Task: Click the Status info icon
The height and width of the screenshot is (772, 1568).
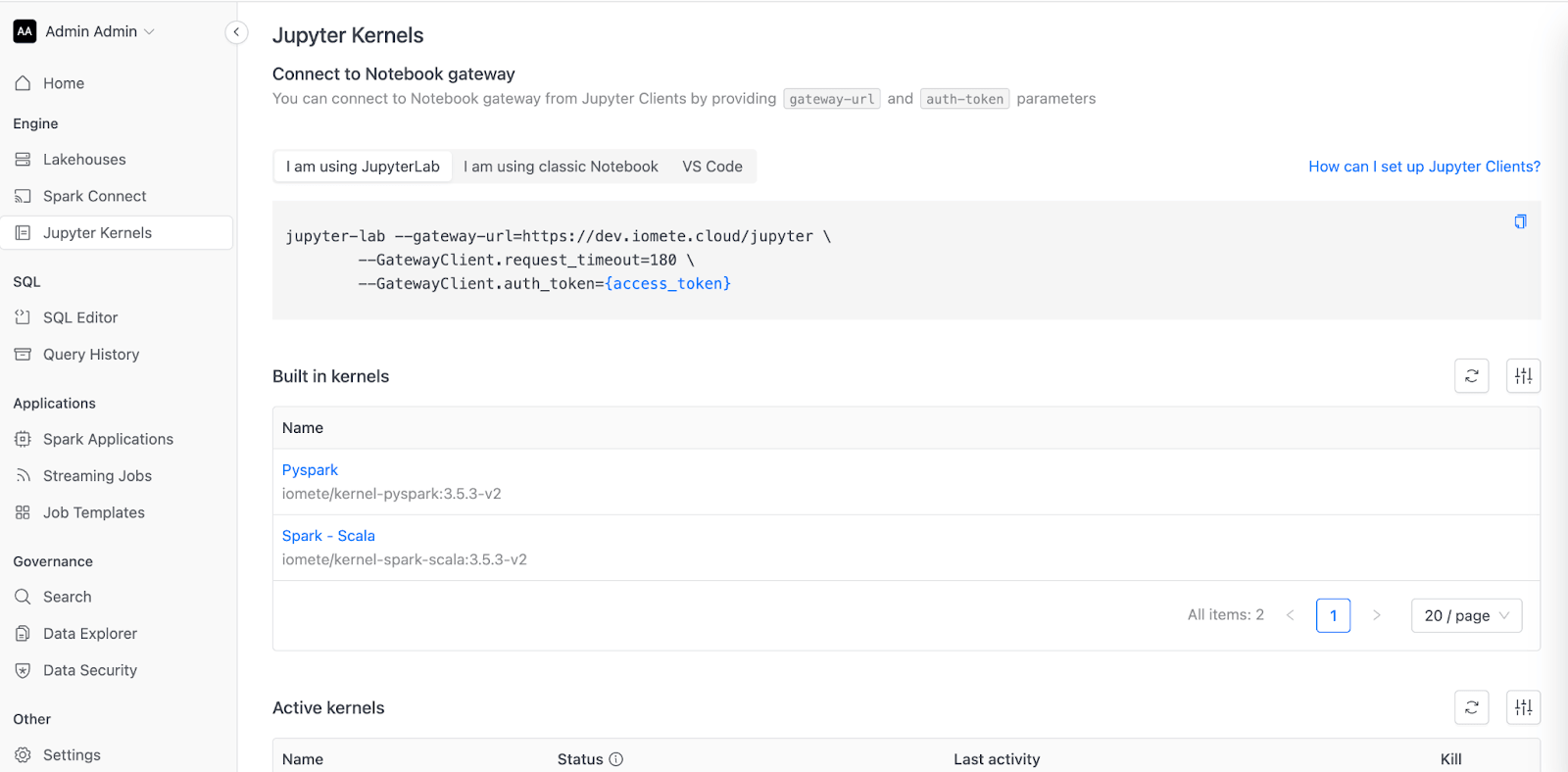Action: tap(616, 759)
